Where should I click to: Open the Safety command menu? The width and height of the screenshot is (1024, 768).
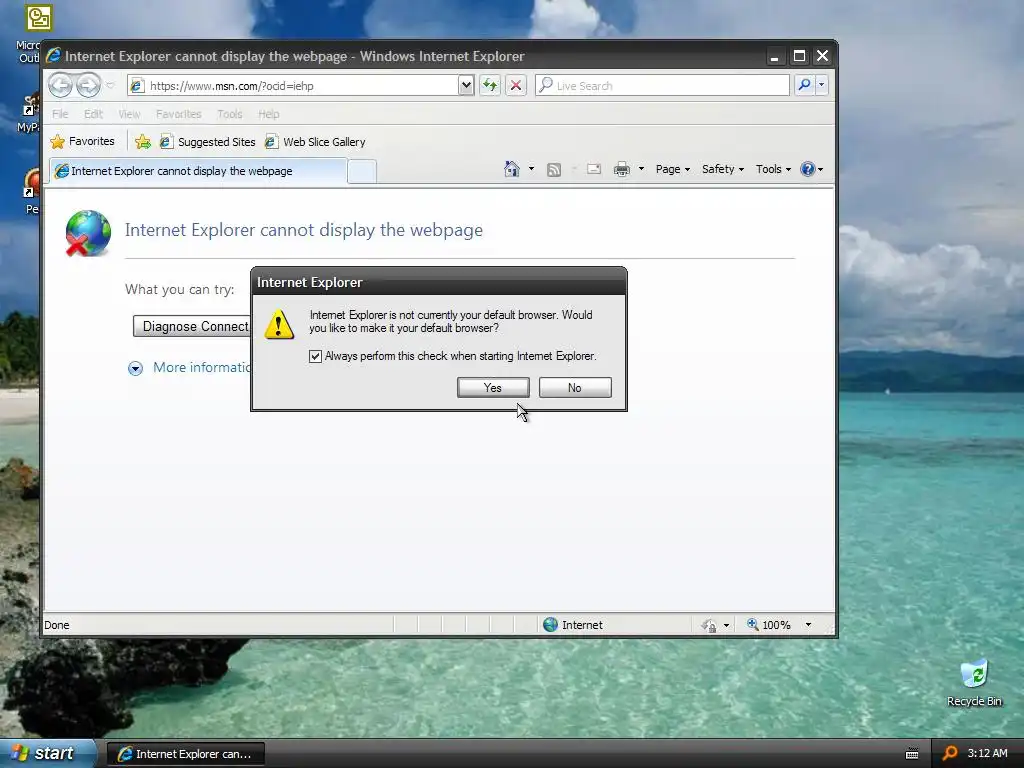[722, 169]
